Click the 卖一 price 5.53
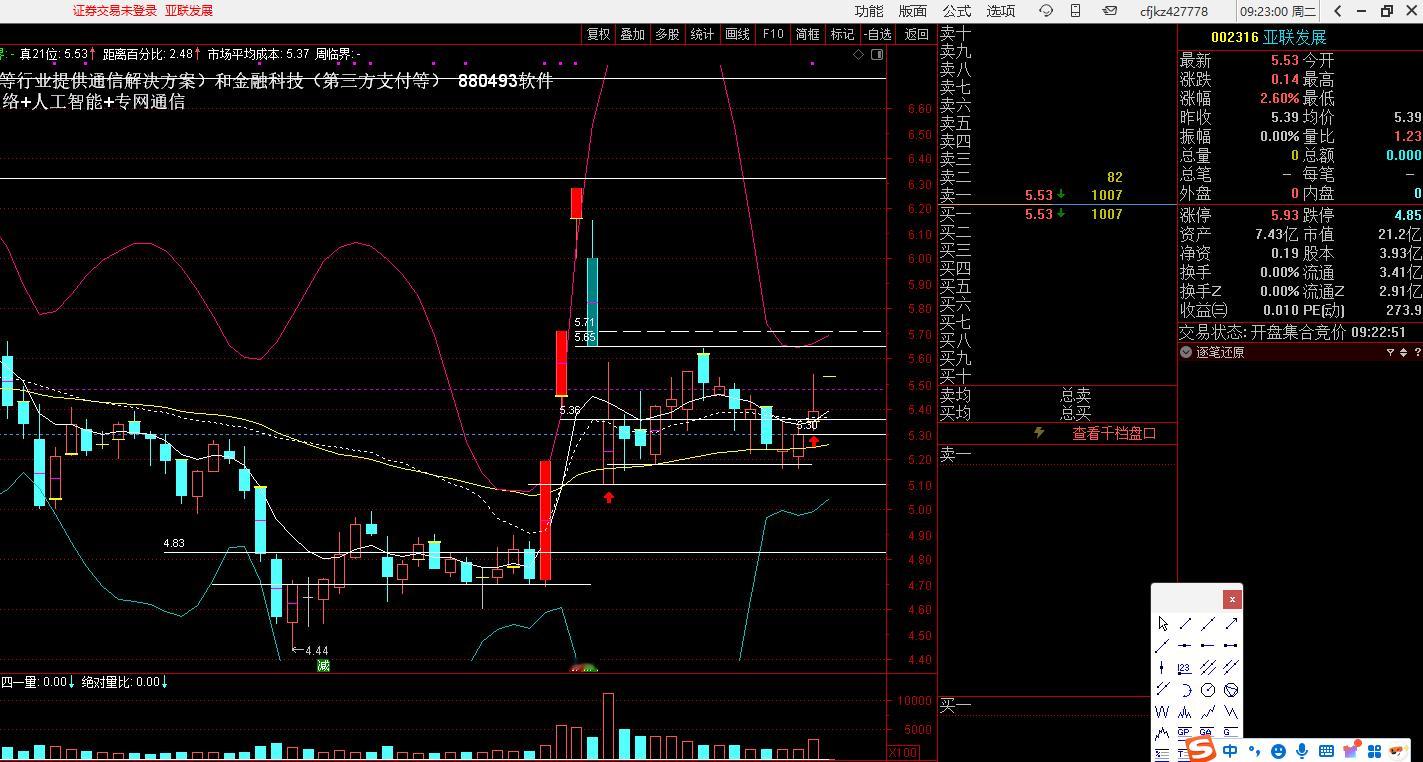The height and width of the screenshot is (762, 1423). pos(1039,195)
